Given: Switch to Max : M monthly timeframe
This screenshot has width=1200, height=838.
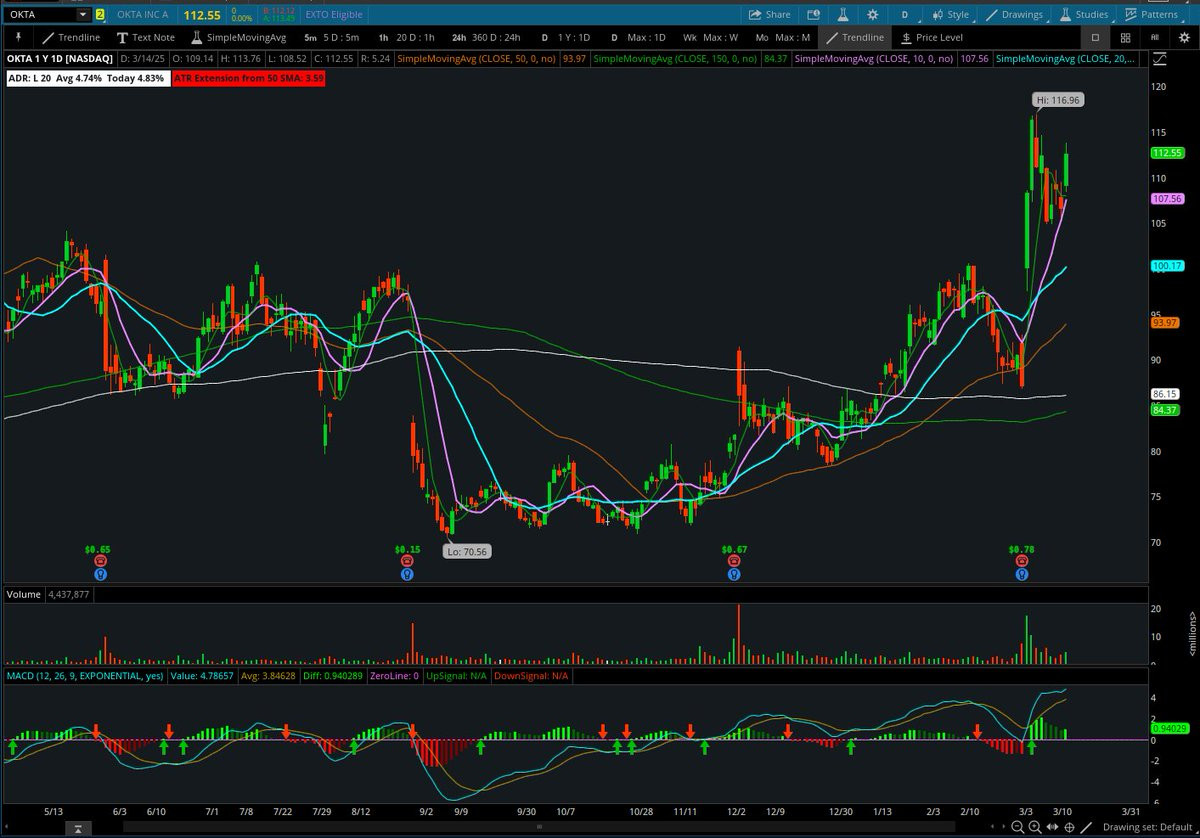Looking at the screenshot, I should tap(782, 38).
